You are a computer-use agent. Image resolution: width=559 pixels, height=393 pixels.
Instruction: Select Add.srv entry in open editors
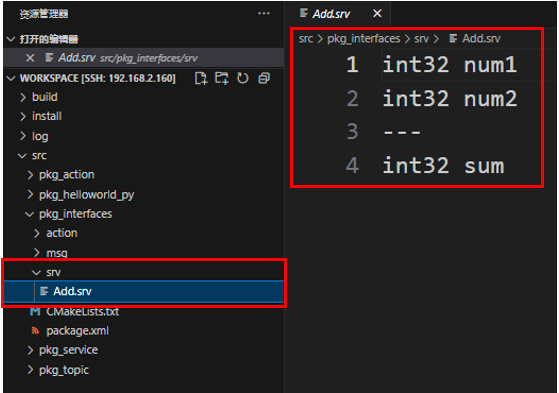(144, 58)
